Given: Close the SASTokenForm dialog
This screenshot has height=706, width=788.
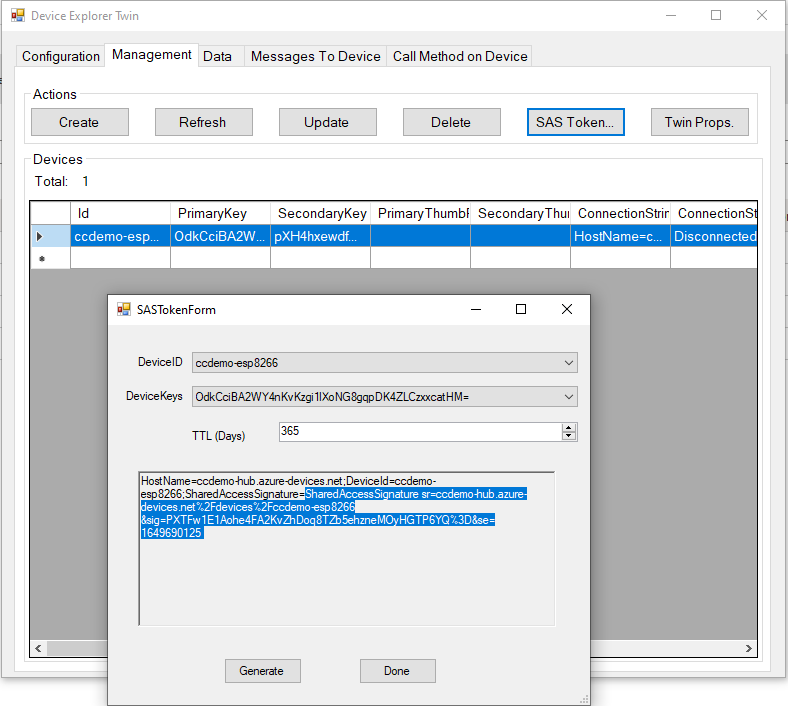Looking at the screenshot, I should (567, 310).
